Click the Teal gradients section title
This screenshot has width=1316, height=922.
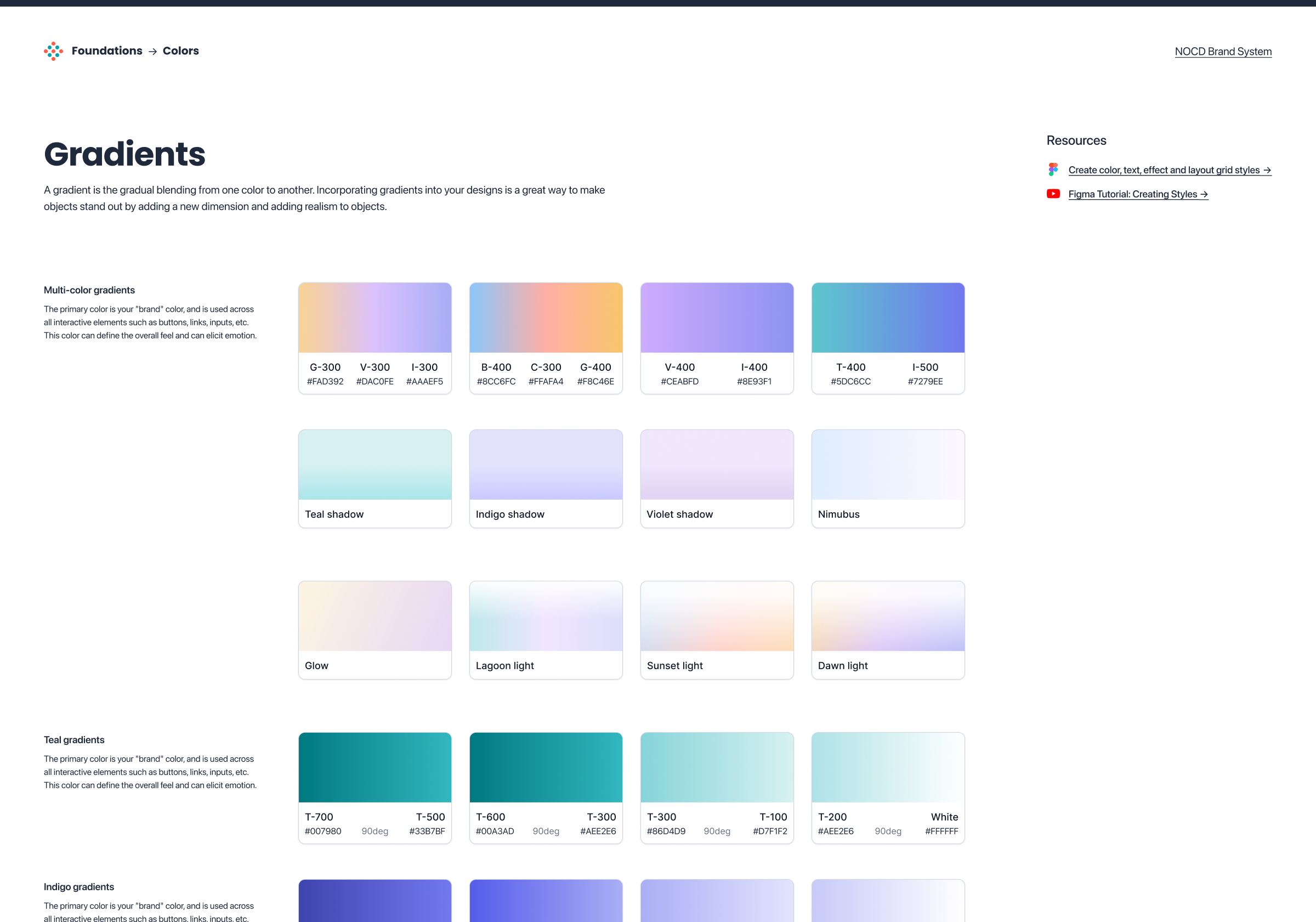(x=74, y=740)
